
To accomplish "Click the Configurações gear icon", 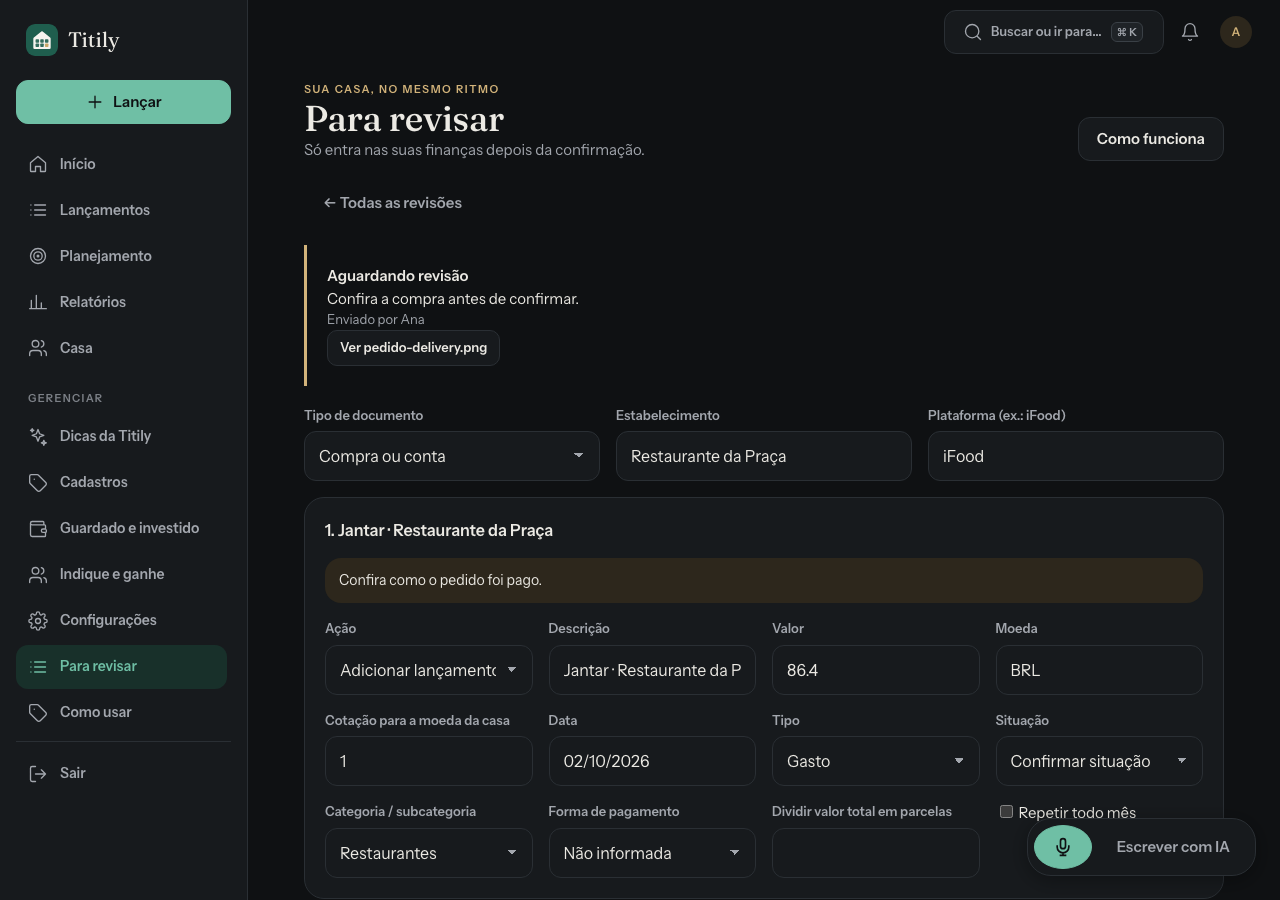I will click(x=38, y=620).
